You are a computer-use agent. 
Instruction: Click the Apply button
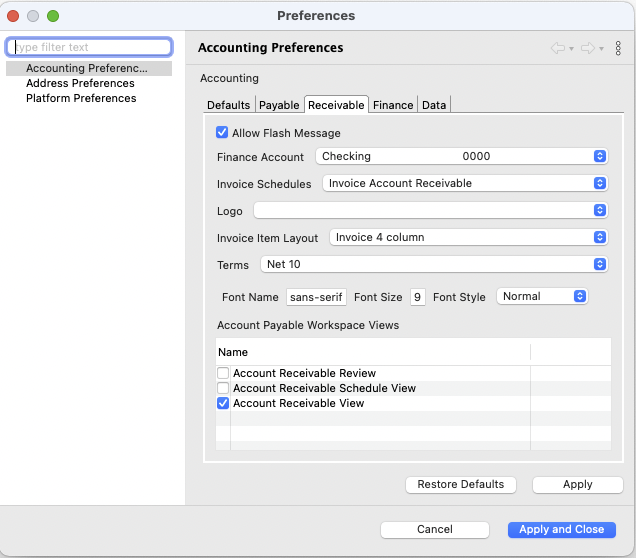(578, 485)
